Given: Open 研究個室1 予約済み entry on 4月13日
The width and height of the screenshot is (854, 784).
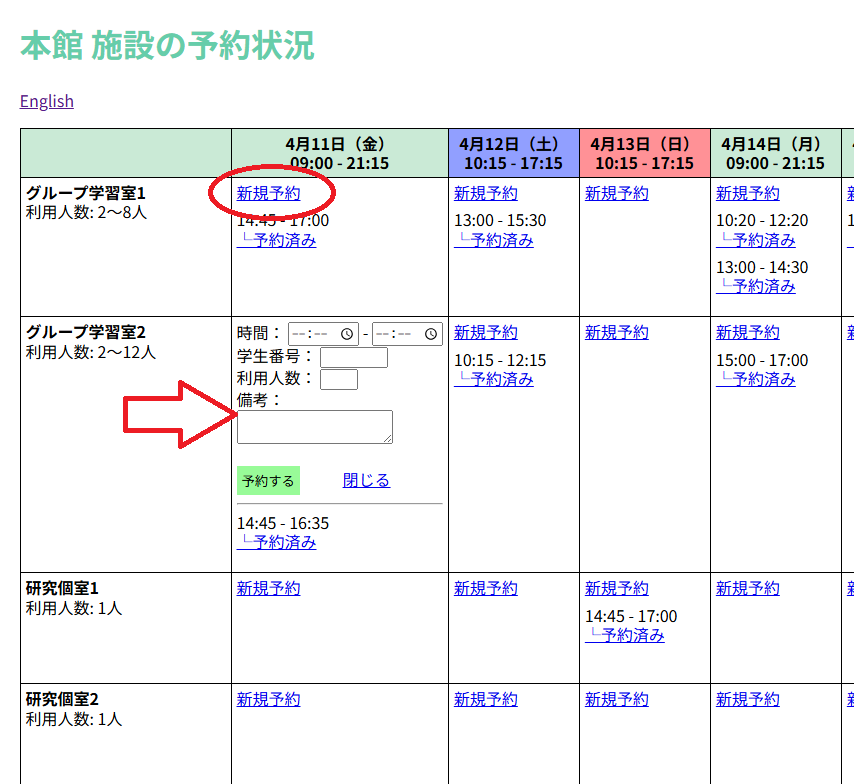Looking at the screenshot, I should pyautogui.click(x=625, y=635).
